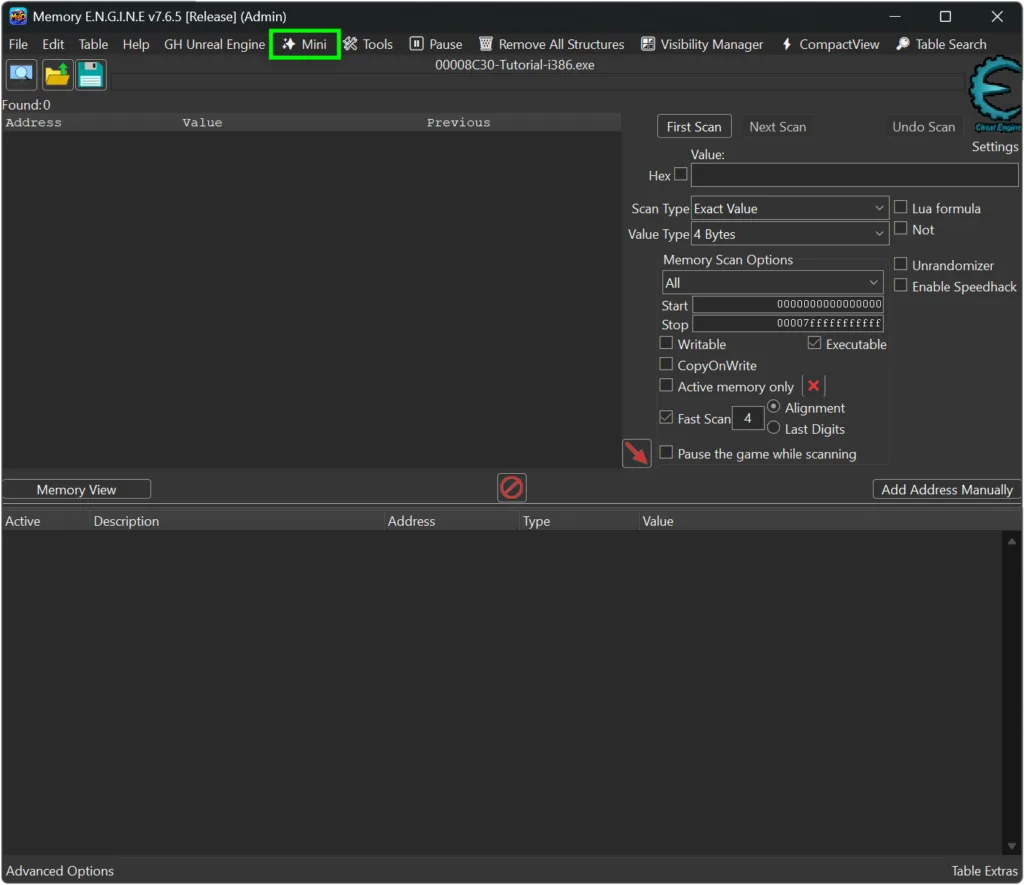Screen dimensions: 1024x885
Task: Toggle the Writable checkbox
Action: (665, 343)
